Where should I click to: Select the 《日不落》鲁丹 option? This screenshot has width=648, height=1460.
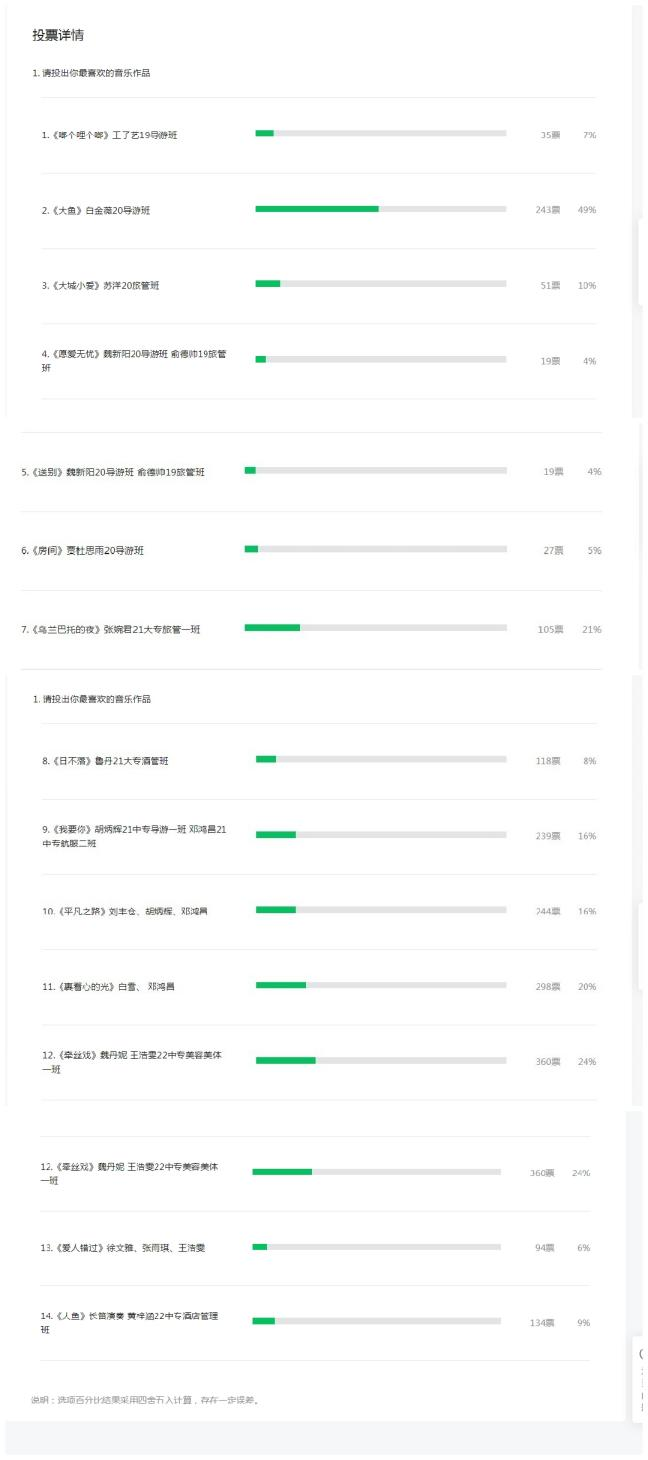pos(105,762)
